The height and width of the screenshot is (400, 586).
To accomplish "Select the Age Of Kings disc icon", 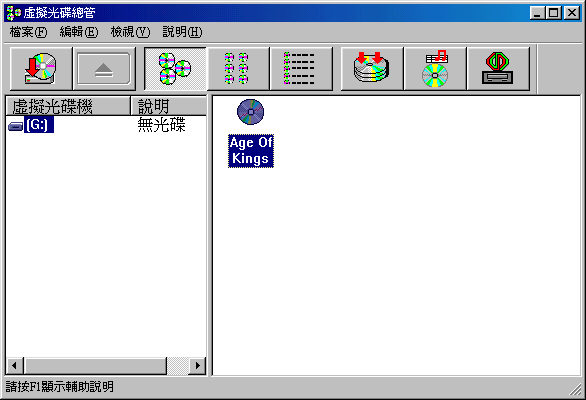I will point(250,112).
